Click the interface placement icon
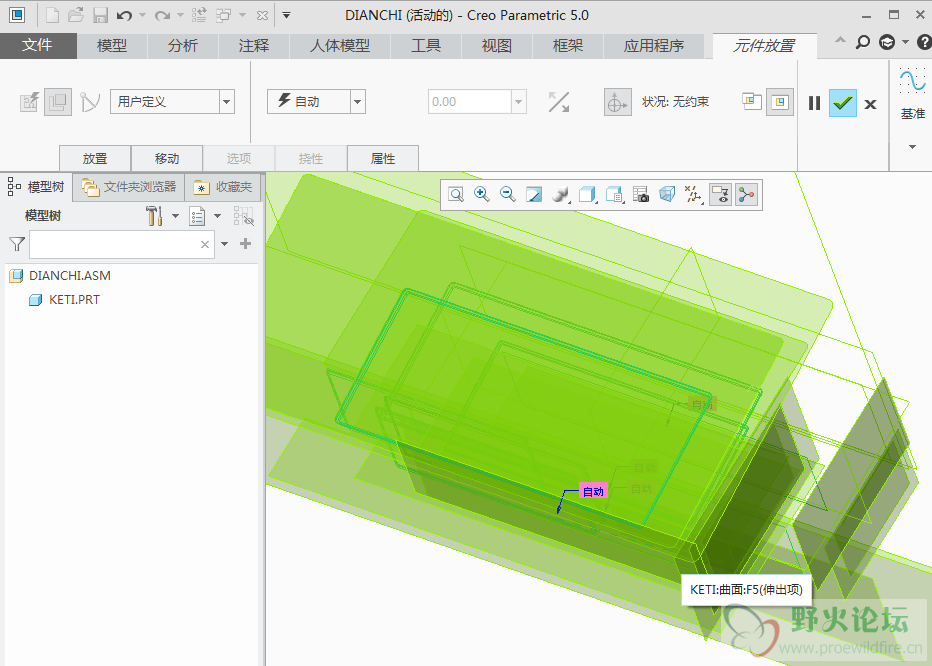 (x=29, y=102)
